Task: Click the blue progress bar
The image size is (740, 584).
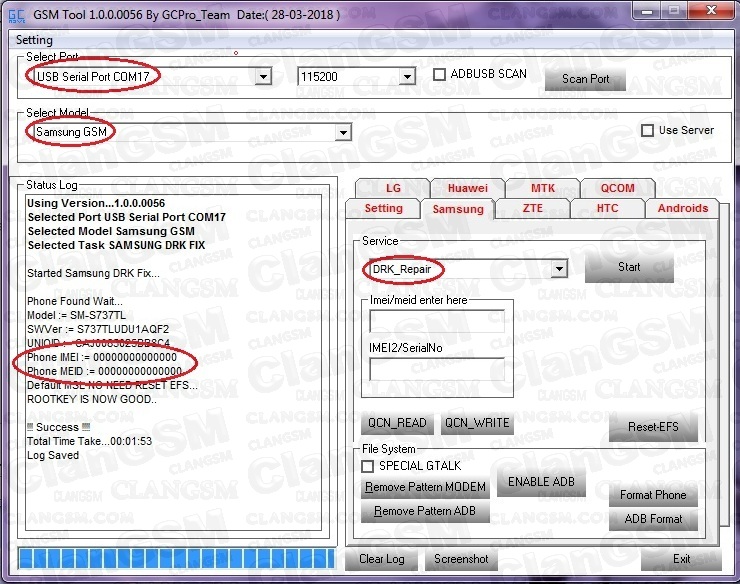Action: (177, 559)
